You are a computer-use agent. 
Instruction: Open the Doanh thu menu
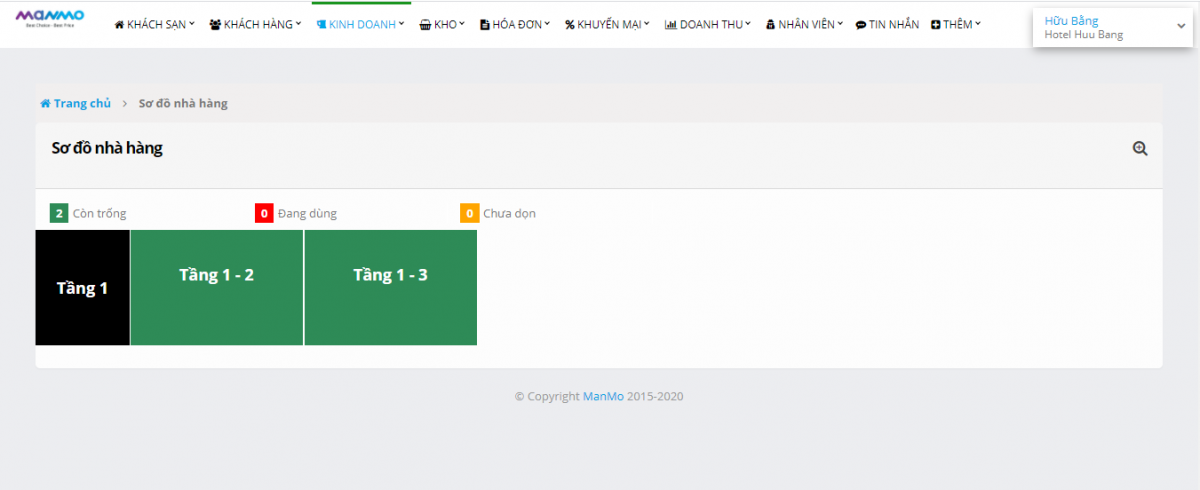pyautogui.click(x=708, y=24)
